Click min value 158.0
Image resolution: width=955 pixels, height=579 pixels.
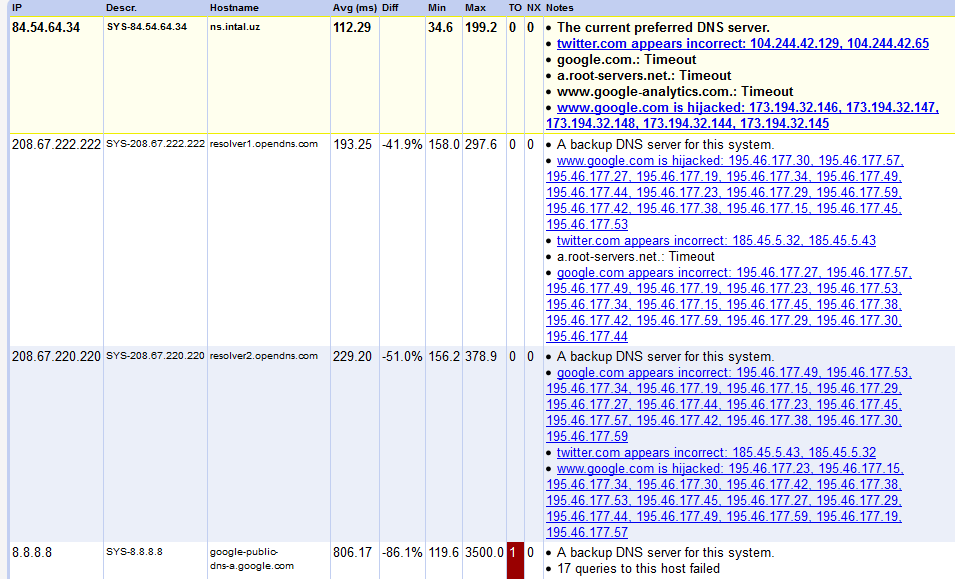tap(443, 144)
